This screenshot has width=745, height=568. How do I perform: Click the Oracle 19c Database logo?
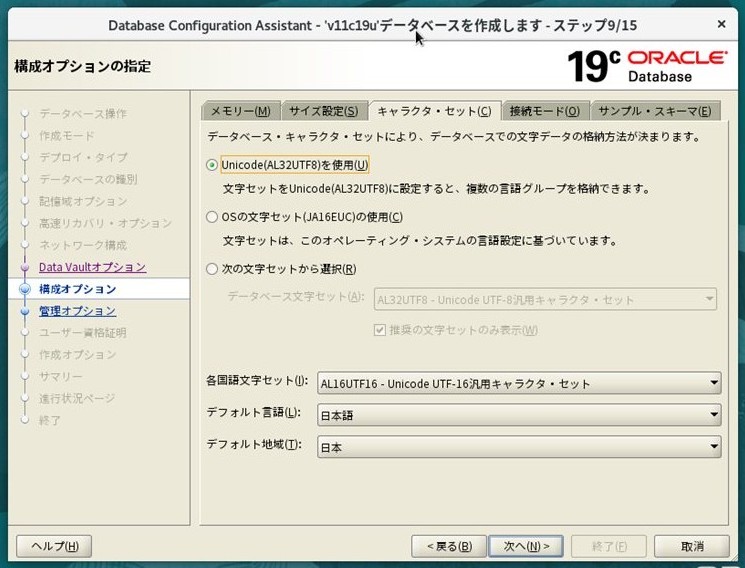pos(647,66)
